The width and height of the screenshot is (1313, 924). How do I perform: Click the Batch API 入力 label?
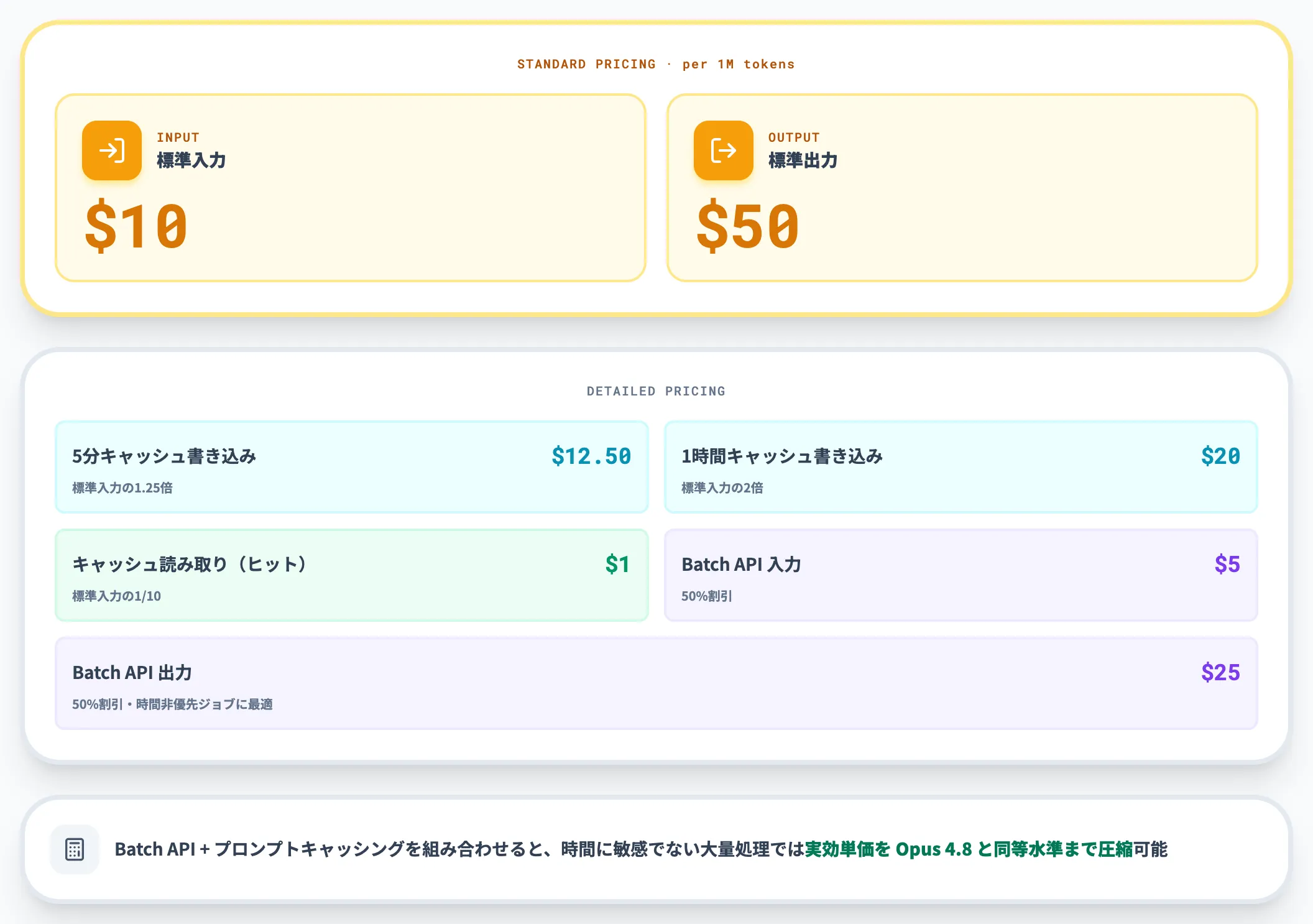point(741,565)
